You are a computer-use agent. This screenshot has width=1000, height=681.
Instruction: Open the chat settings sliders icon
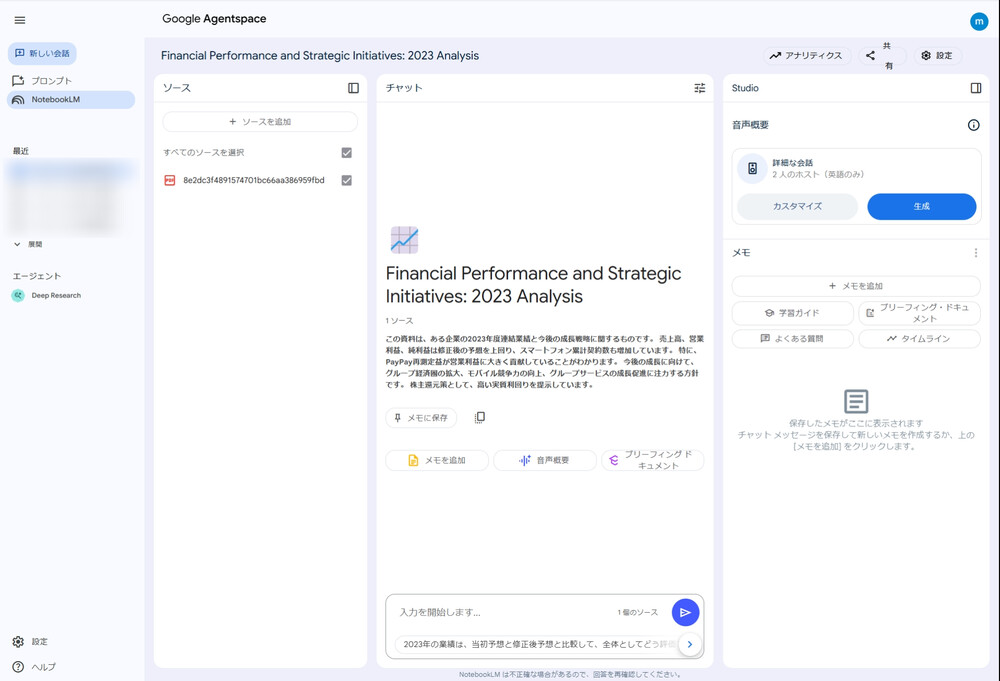click(x=699, y=88)
